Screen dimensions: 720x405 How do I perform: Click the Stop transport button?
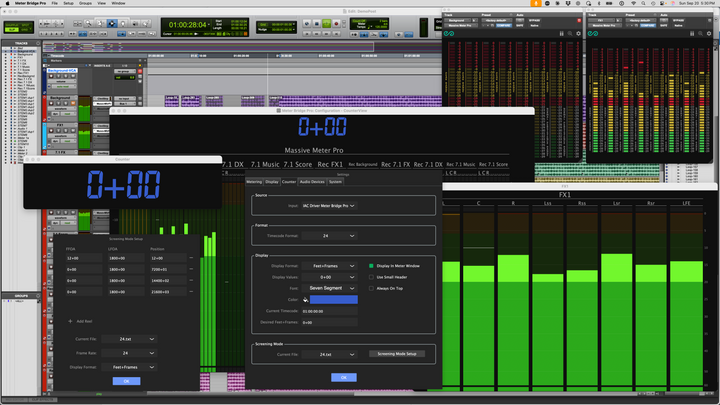point(316,23)
